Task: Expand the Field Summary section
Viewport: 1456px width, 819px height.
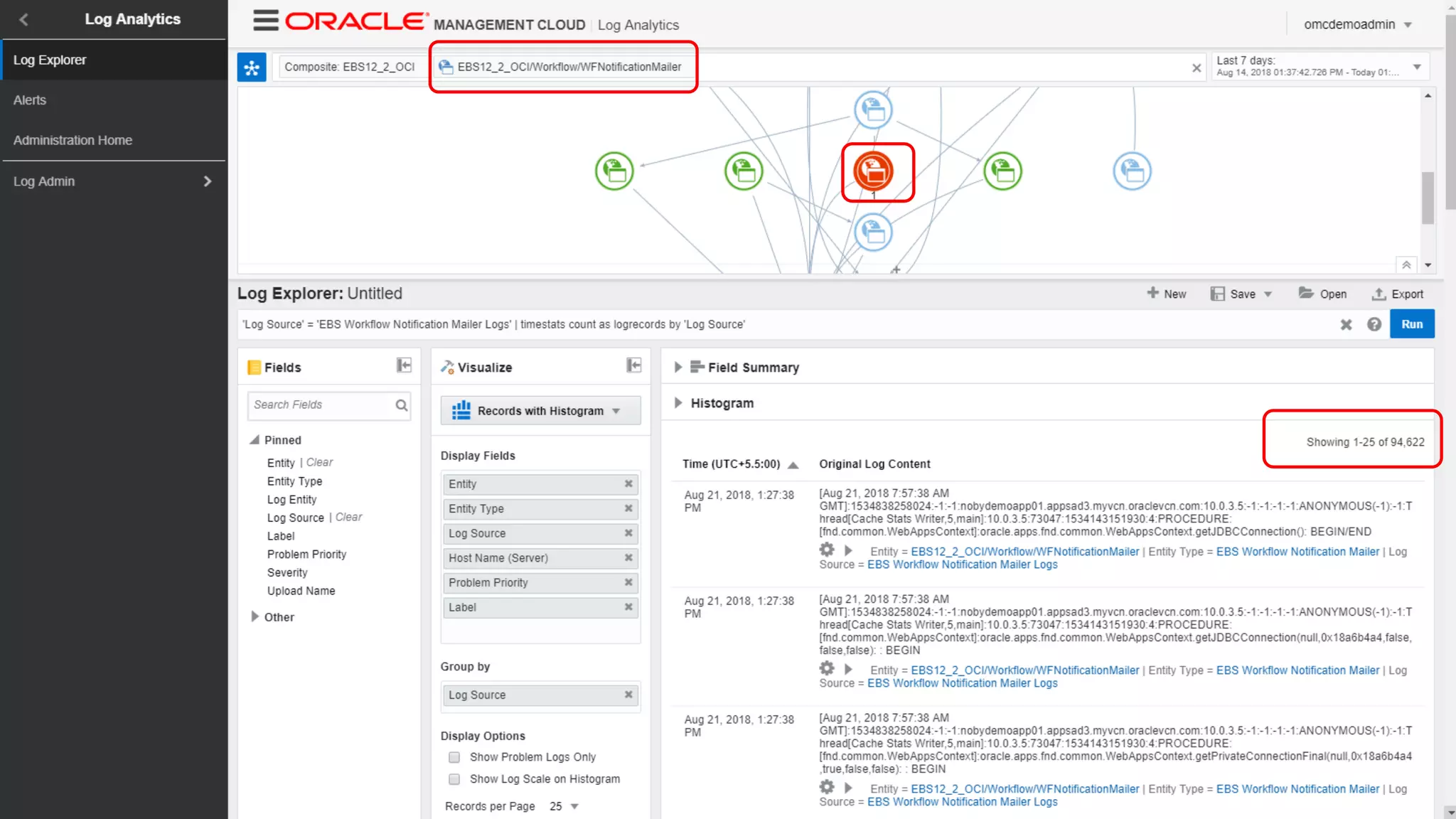Action: tap(678, 368)
